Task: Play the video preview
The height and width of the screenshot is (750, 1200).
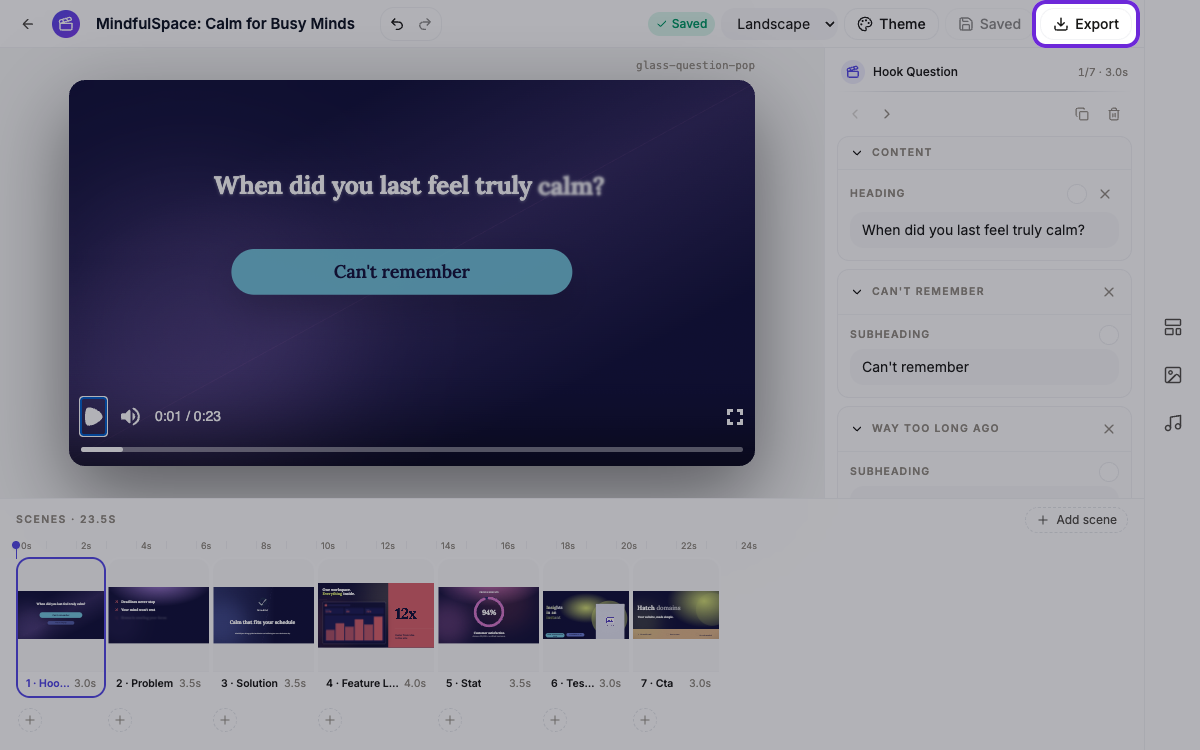Action: pos(93,416)
